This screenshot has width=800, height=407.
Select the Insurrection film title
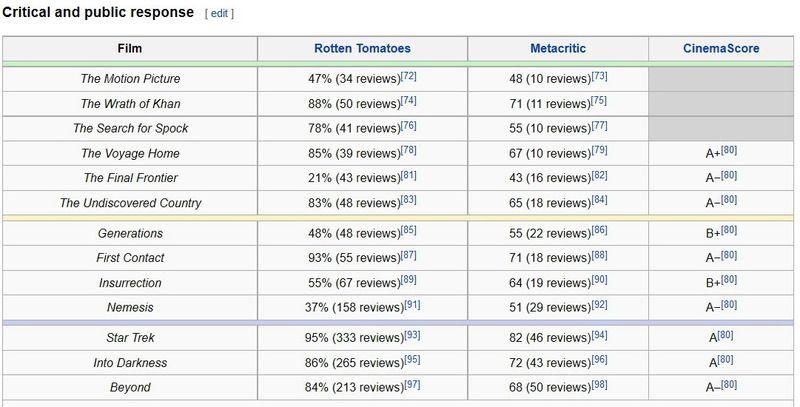pos(130,283)
